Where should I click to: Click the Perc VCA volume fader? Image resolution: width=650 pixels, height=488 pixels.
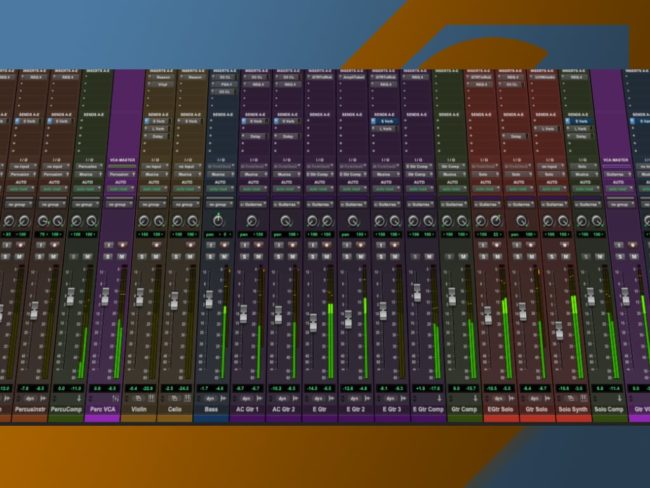(105, 296)
